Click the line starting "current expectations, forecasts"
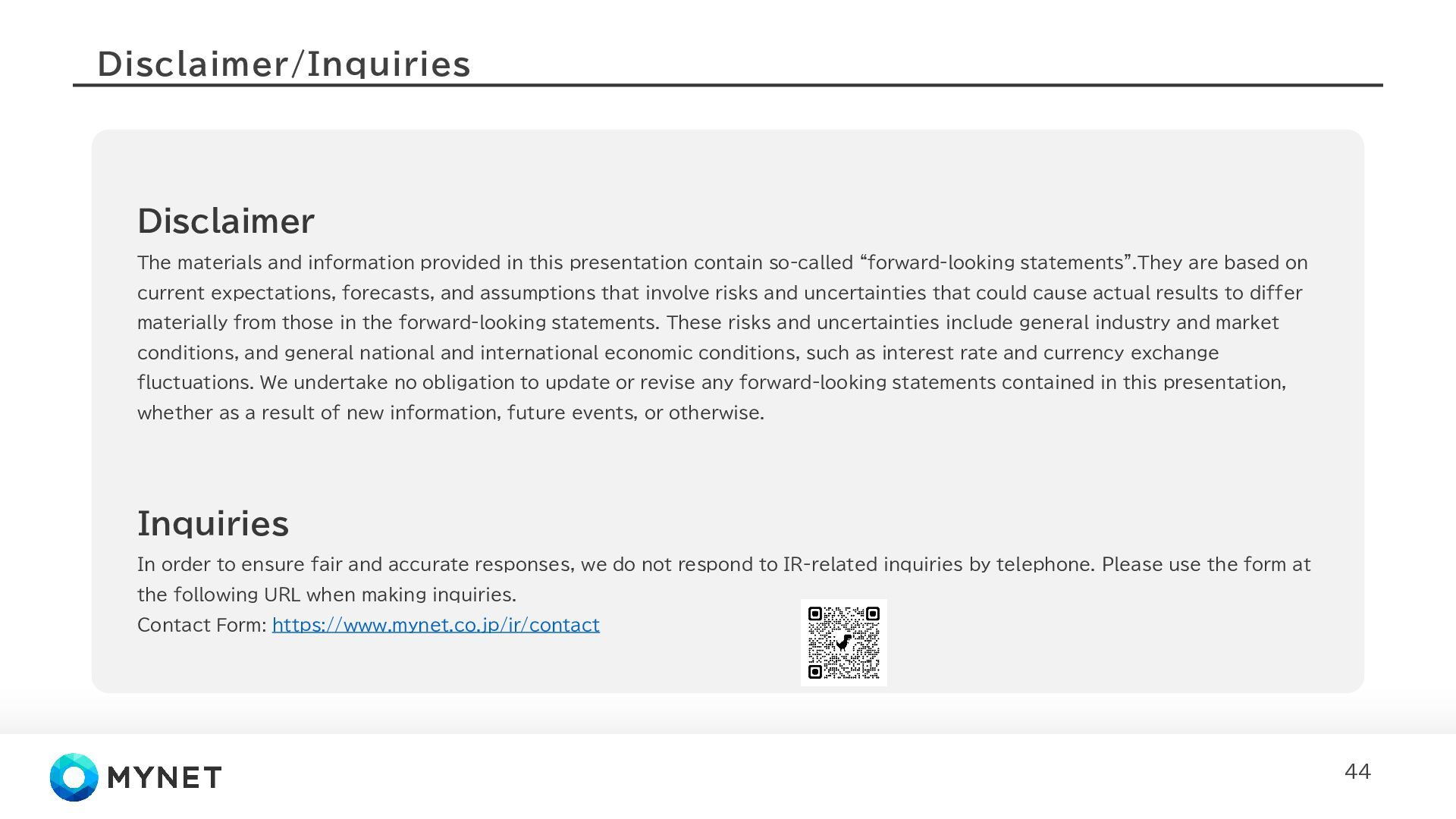This screenshot has height=819, width=1456. point(720,293)
